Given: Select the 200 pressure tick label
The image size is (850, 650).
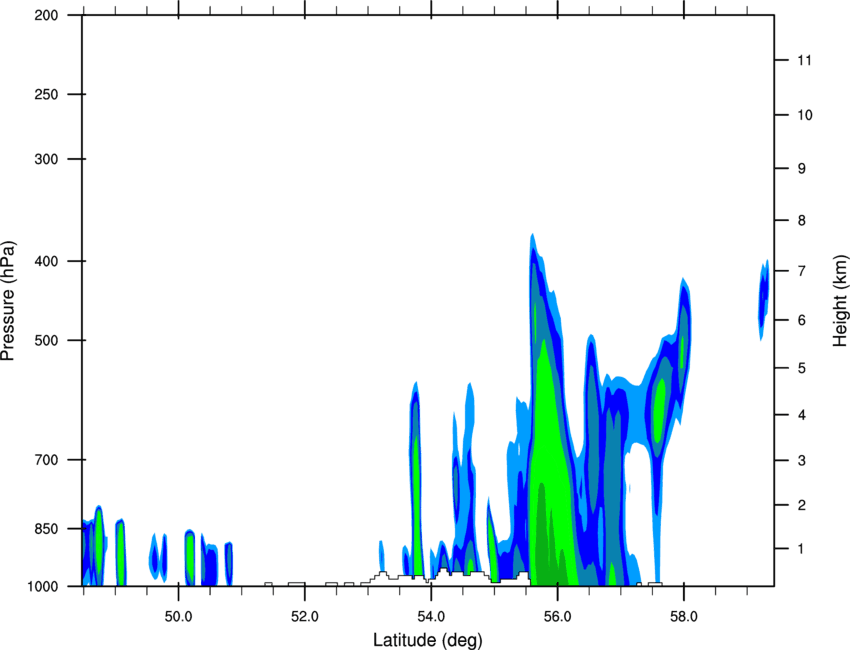Looking at the screenshot, I should pyautogui.click(x=46, y=16).
